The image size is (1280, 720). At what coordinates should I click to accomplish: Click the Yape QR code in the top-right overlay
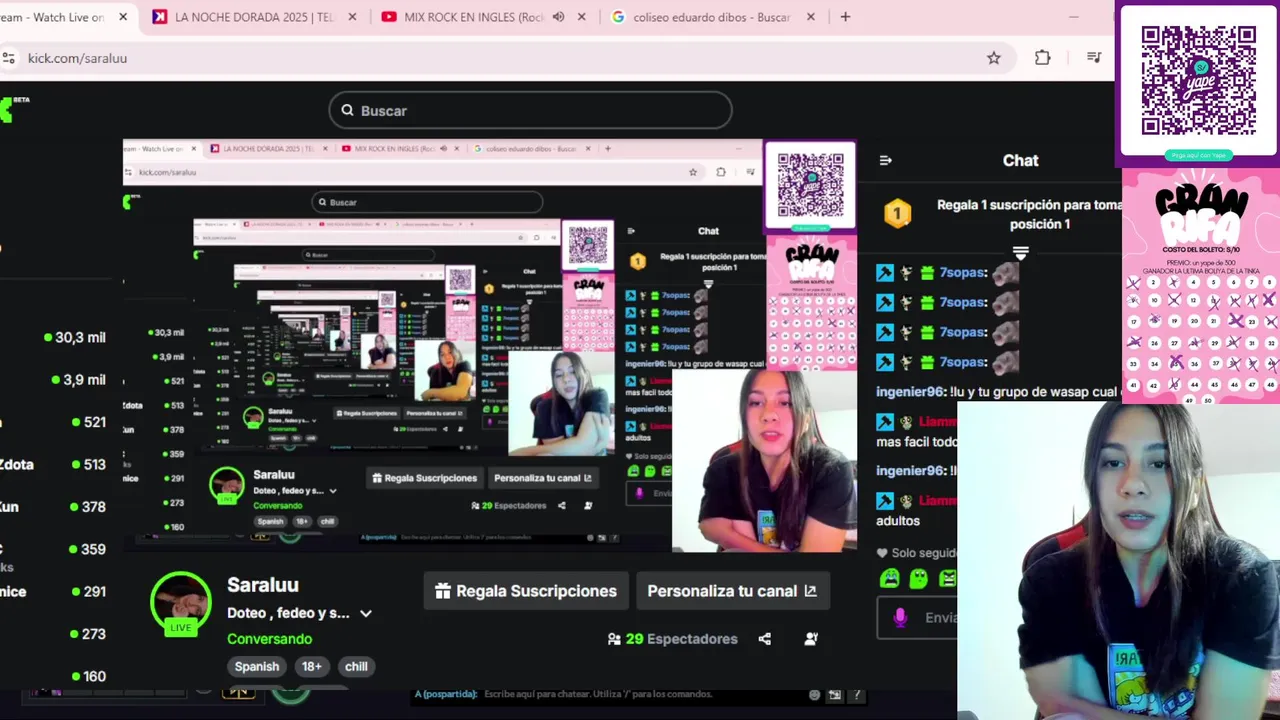tap(1199, 81)
